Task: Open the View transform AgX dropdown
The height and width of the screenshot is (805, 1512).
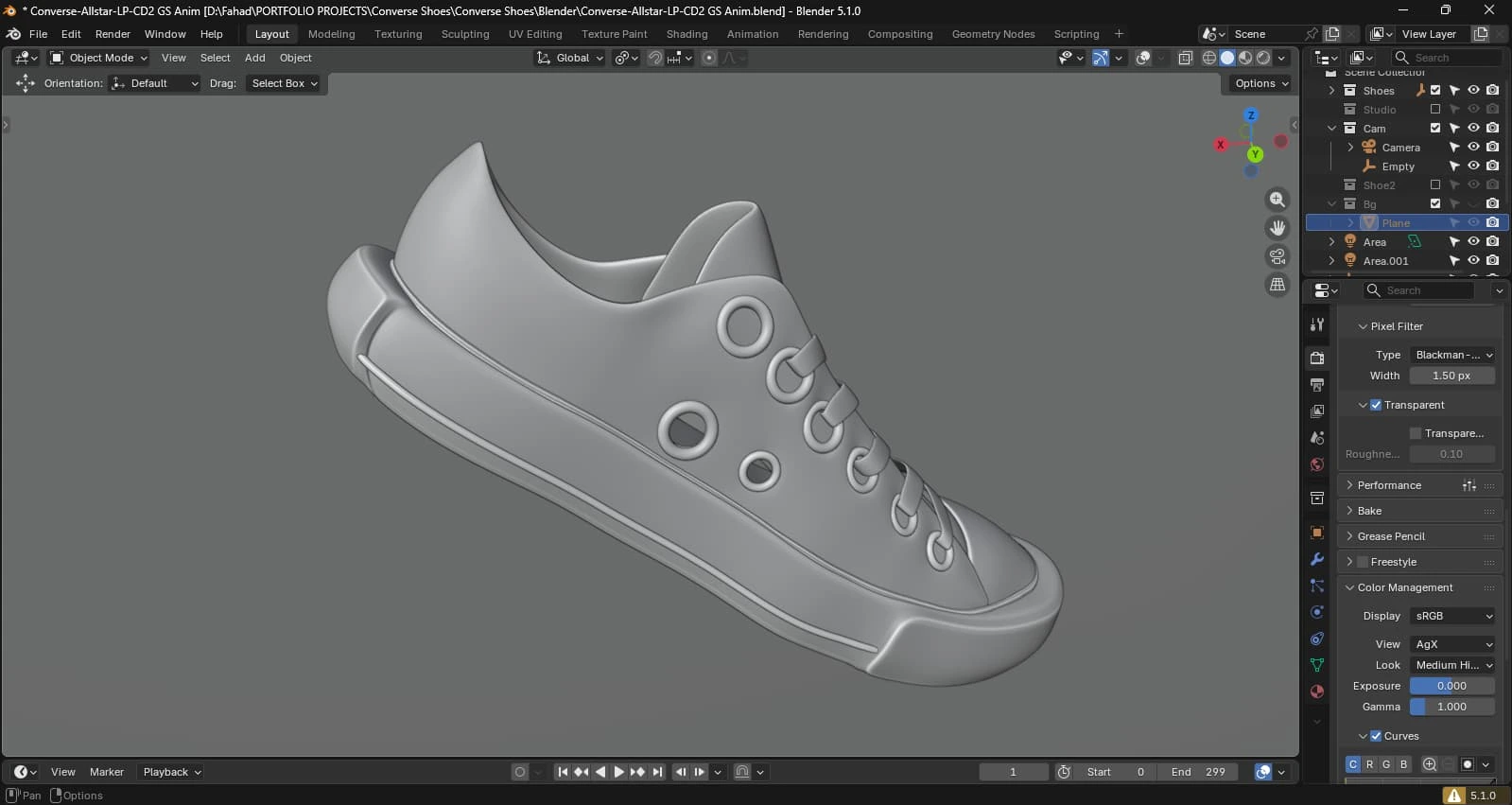Action: pos(1452,644)
